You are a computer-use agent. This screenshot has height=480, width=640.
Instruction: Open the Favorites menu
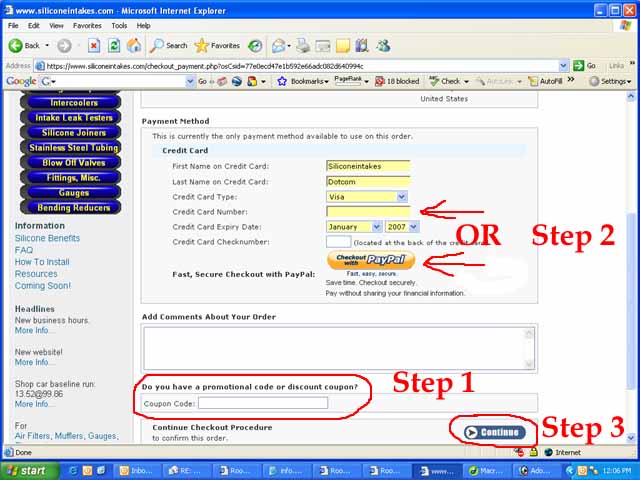coord(87,26)
